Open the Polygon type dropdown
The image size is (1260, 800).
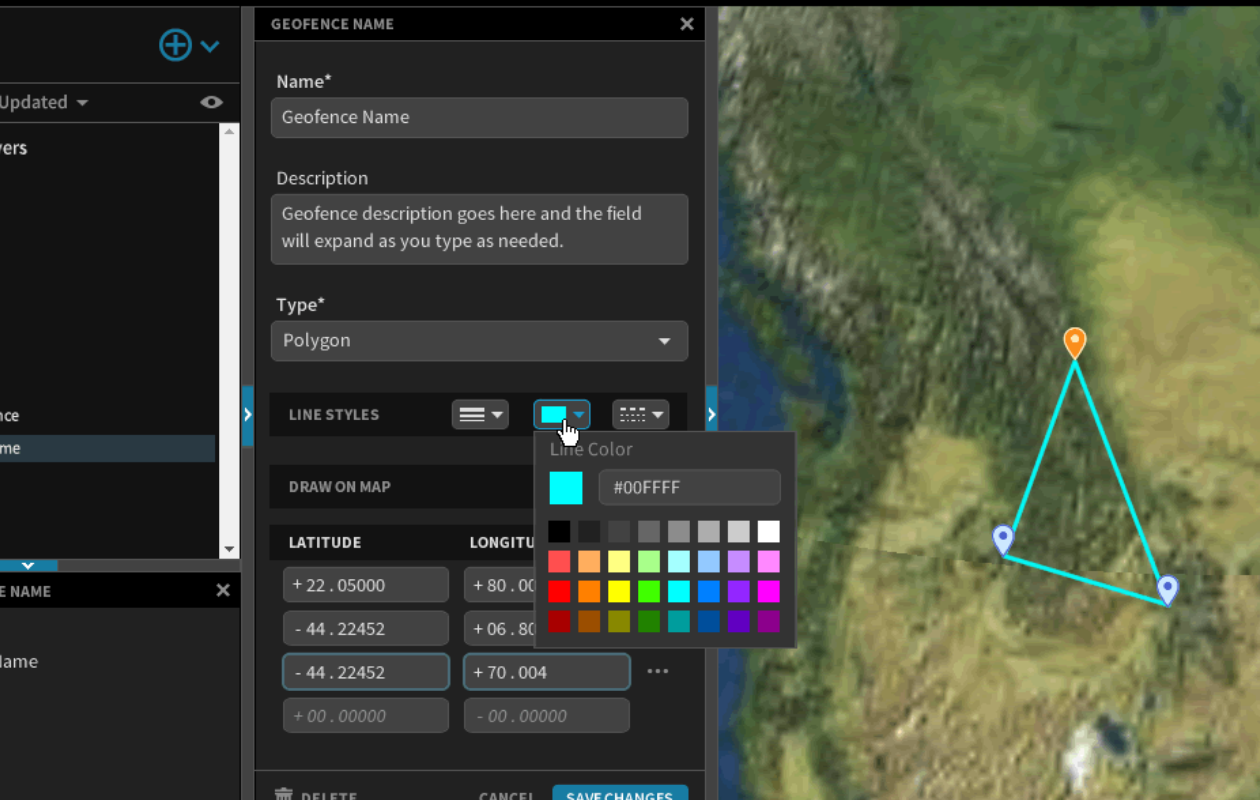click(x=479, y=341)
